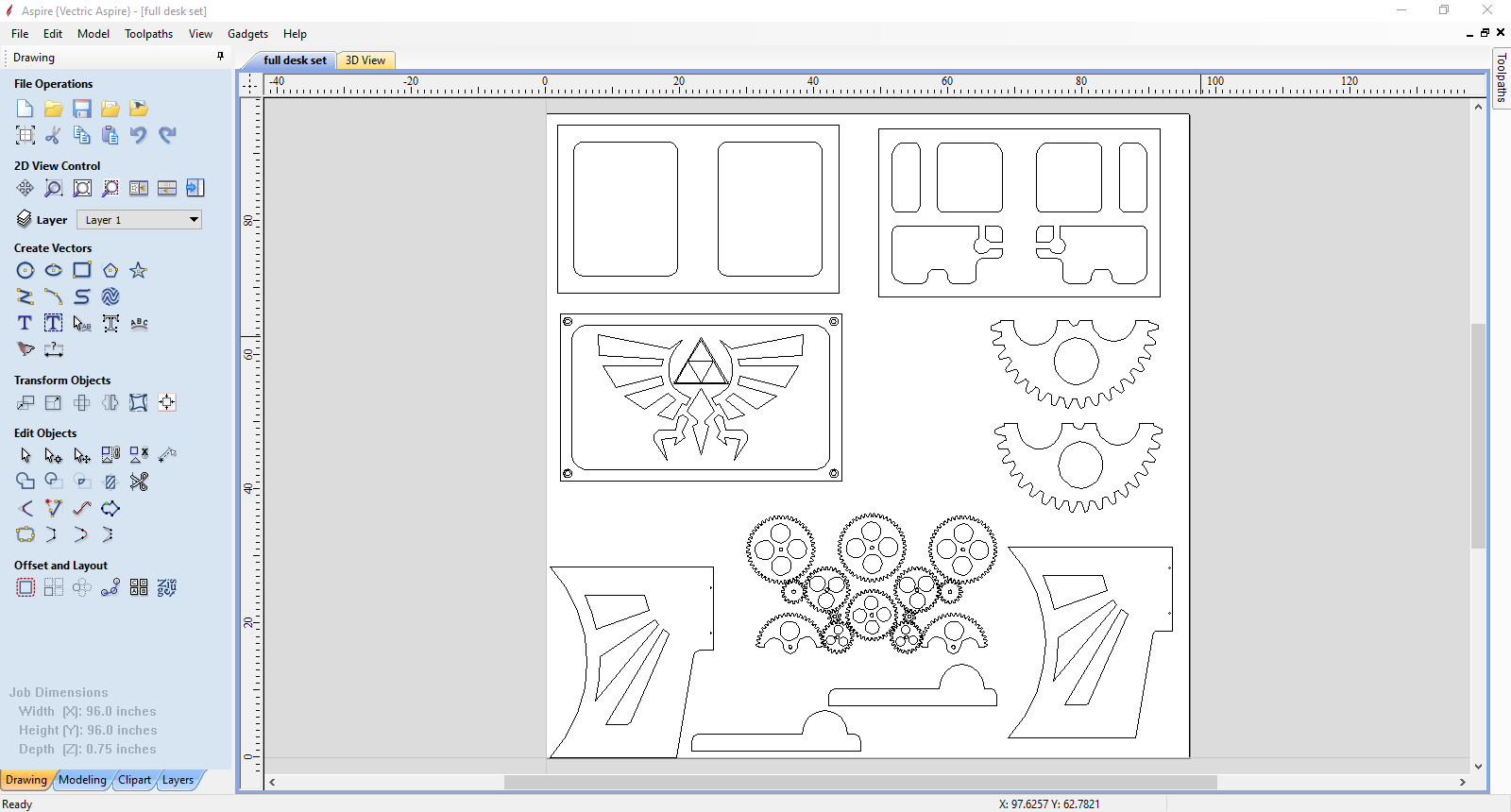Screen dimensions: 1511x812
Task: Open the Gadgets menu
Action: tap(248, 33)
